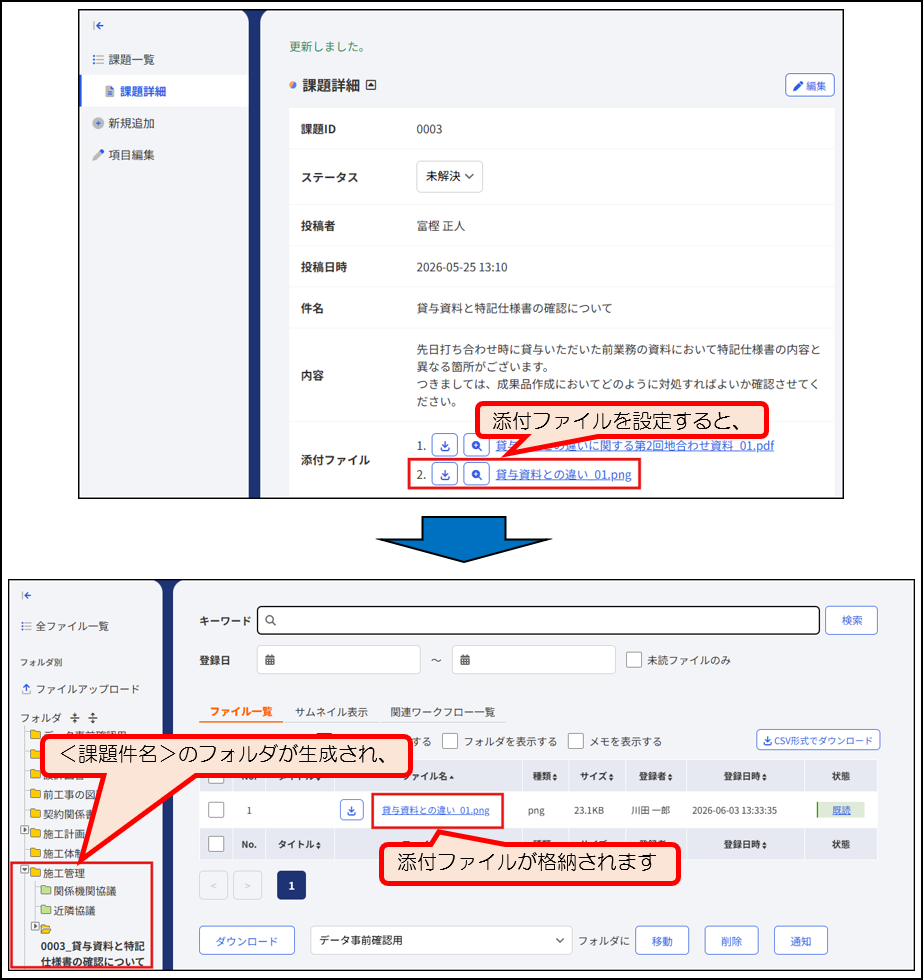Sort by the top 登録日時 column header
Viewport: 923px width, 980px height.
coord(745,776)
